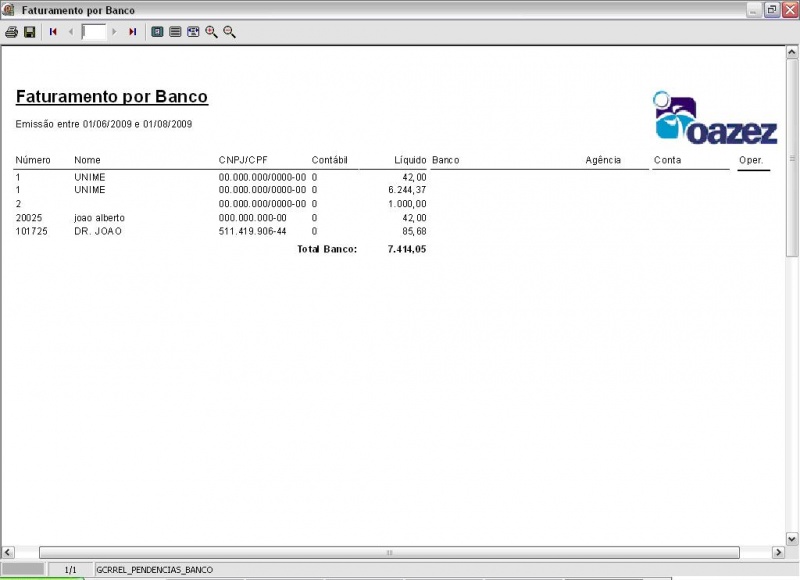Click number 2 in the table
Screen dimensions: 800x580
(x=18, y=204)
